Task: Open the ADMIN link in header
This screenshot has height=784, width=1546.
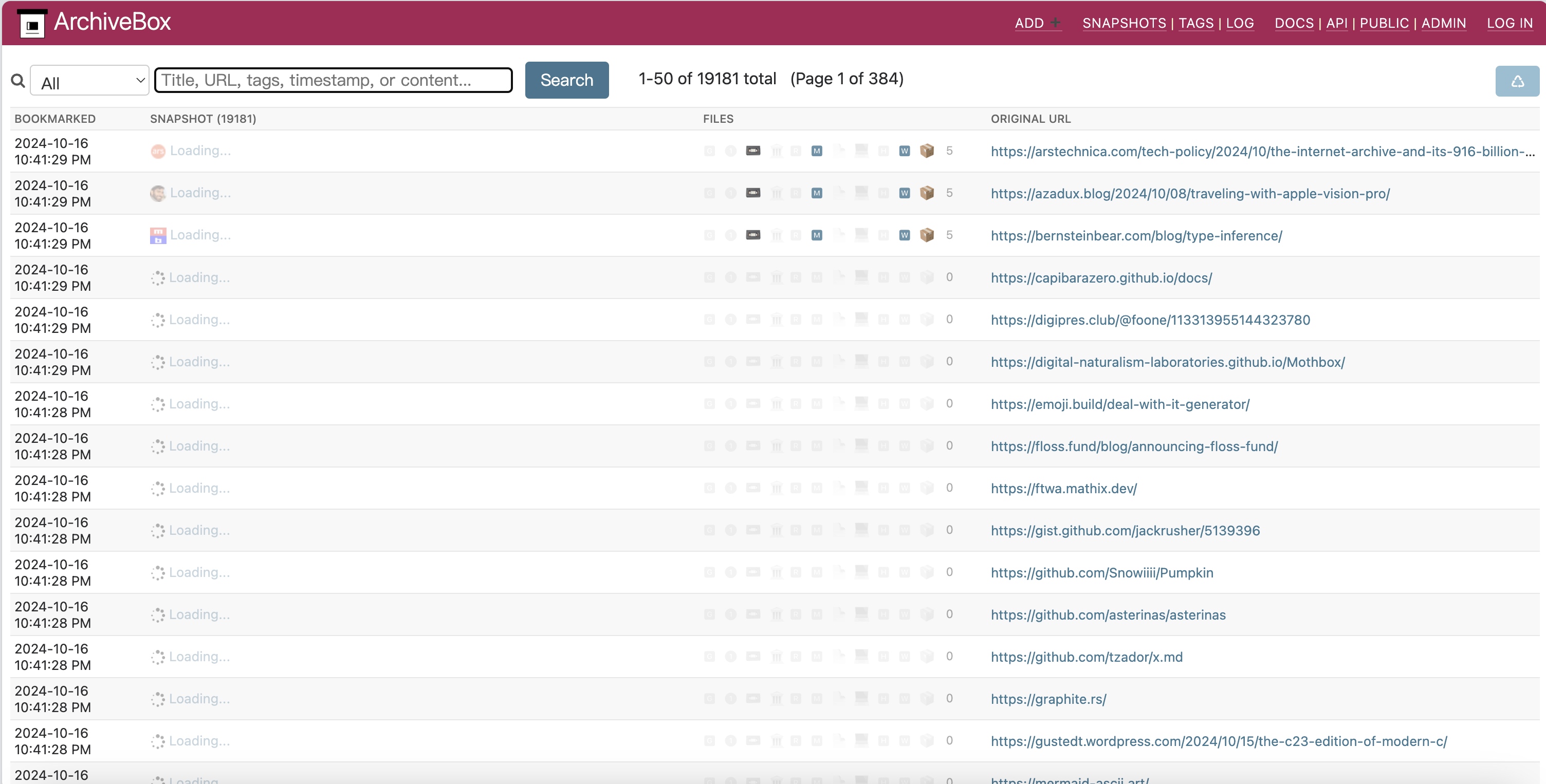Action: coord(1443,23)
